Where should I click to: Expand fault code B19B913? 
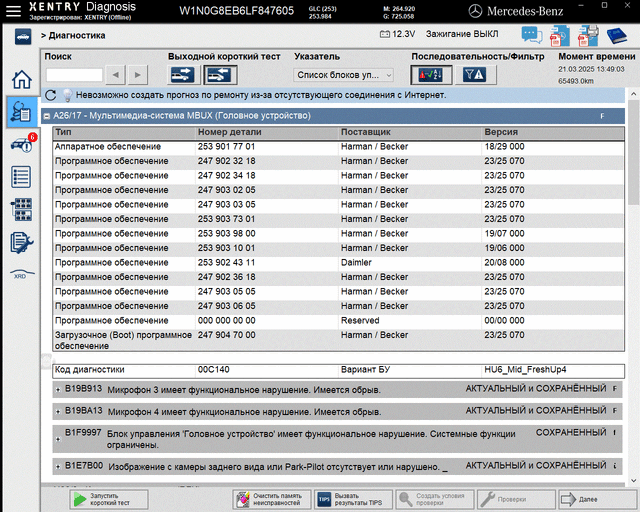[x=58, y=390]
